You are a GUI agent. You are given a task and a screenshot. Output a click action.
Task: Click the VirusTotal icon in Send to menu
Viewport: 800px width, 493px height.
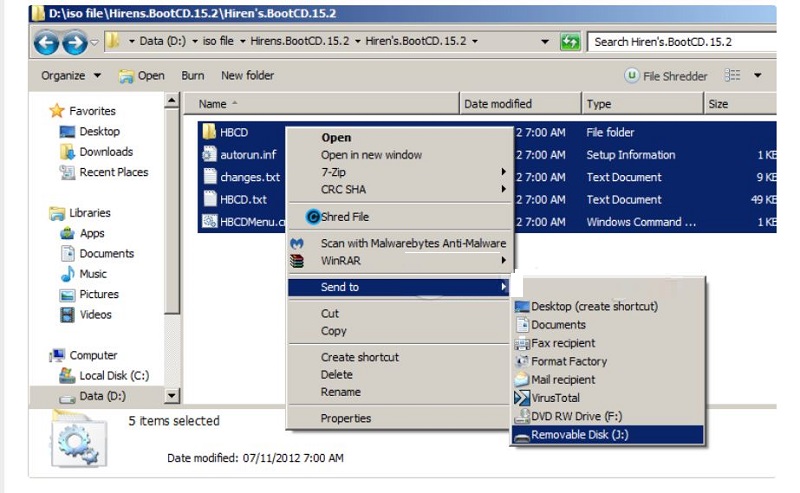[x=522, y=398]
